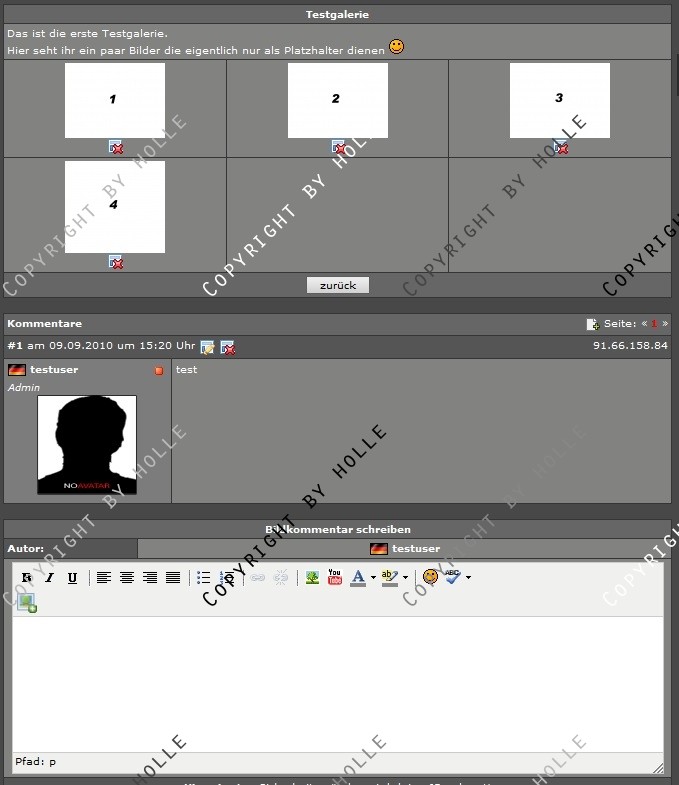Toggle bold formatting in the editor
This screenshot has height=785, width=679.
tap(27, 577)
